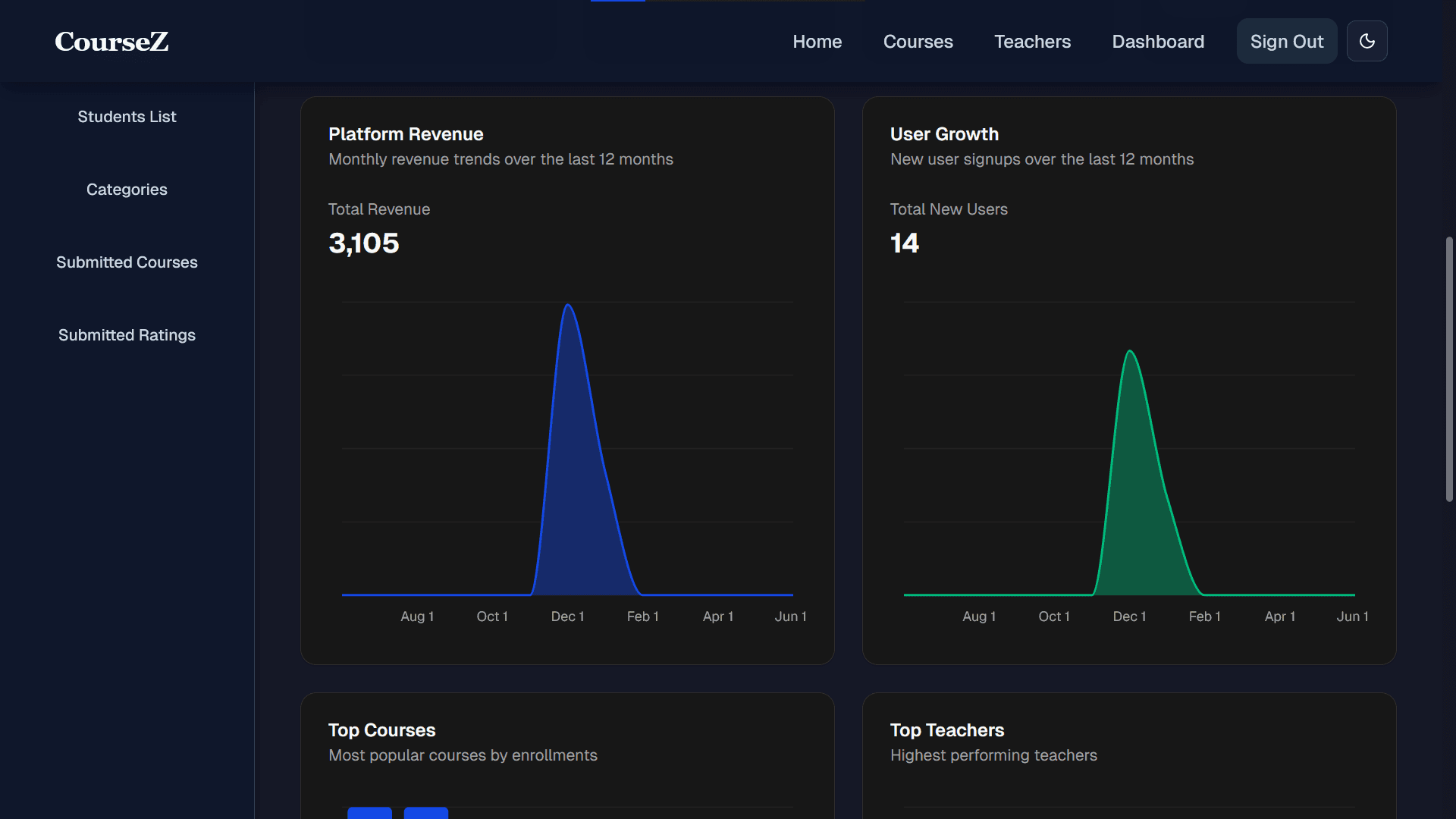Open the Home nav link
1456x819 pixels.
(x=817, y=42)
